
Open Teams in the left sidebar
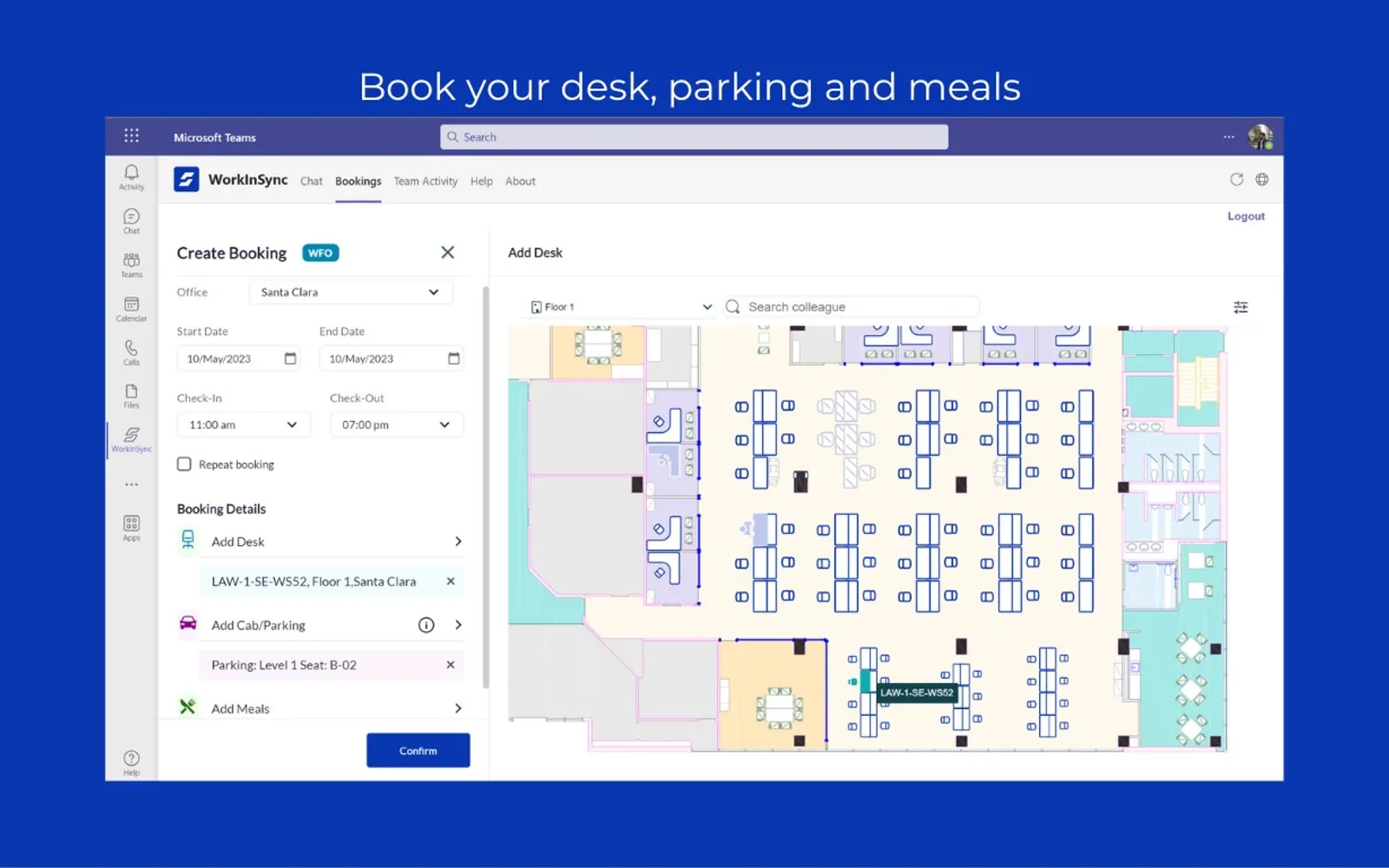point(131,265)
